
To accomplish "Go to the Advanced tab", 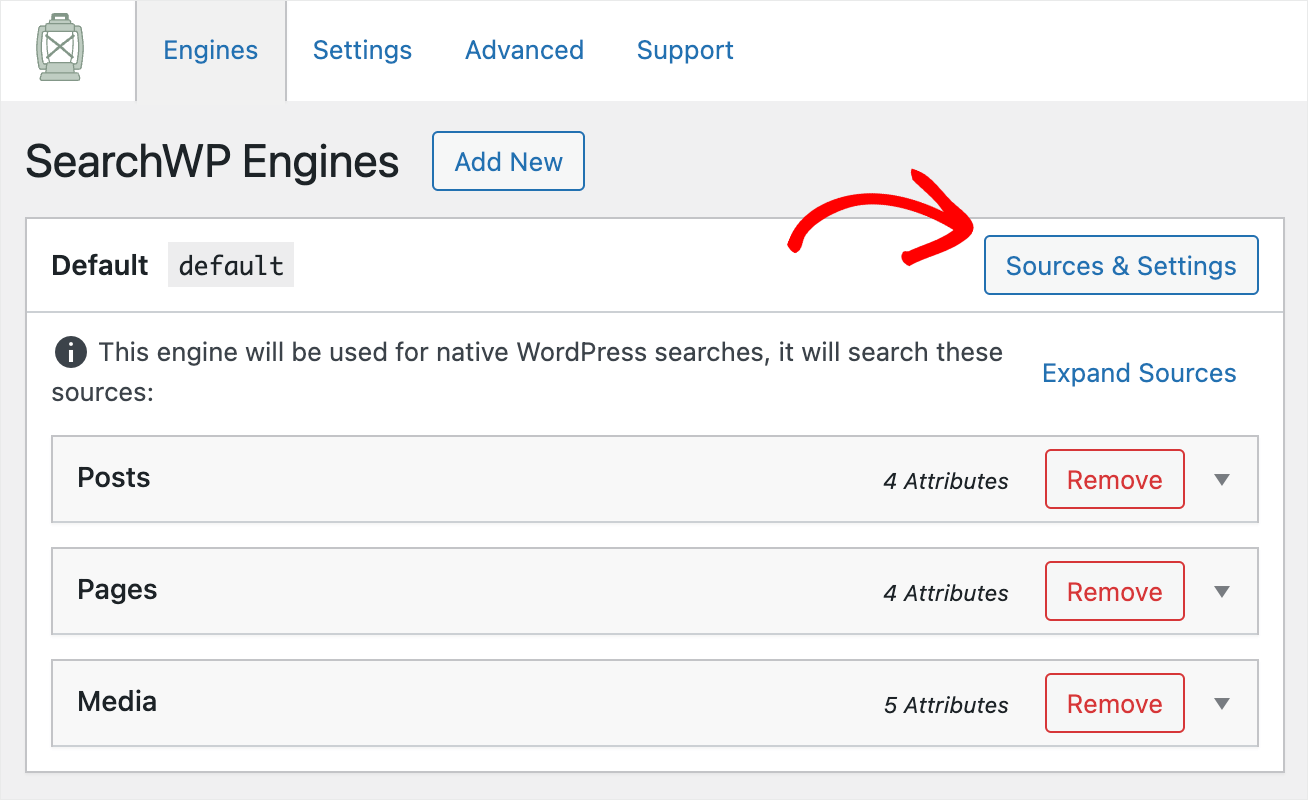I will pos(524,51).
